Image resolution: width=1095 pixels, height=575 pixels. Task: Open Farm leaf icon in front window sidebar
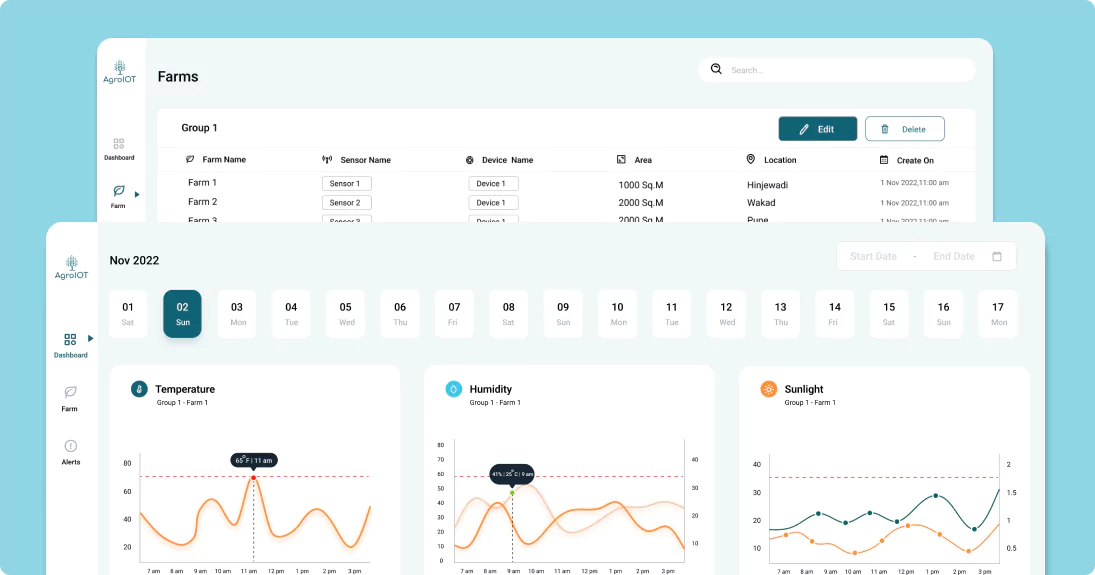click(x=70, y=392)
